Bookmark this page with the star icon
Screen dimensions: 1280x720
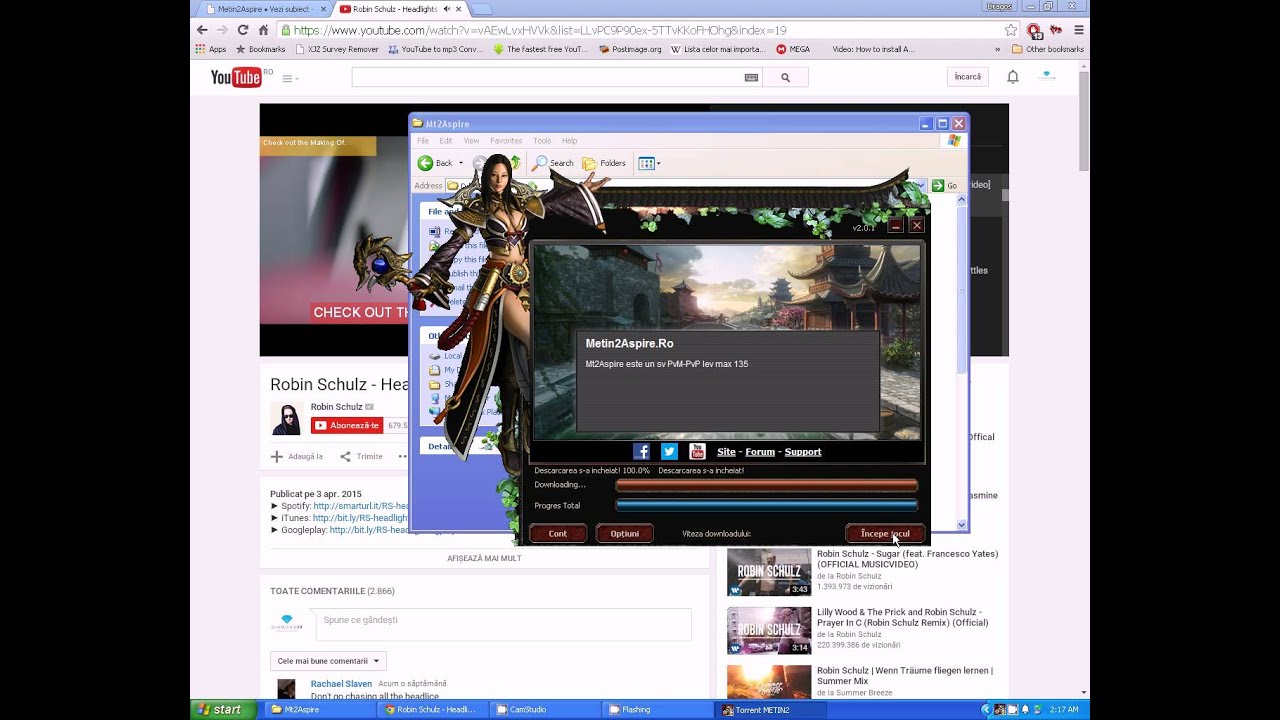tap(1011, 30)
